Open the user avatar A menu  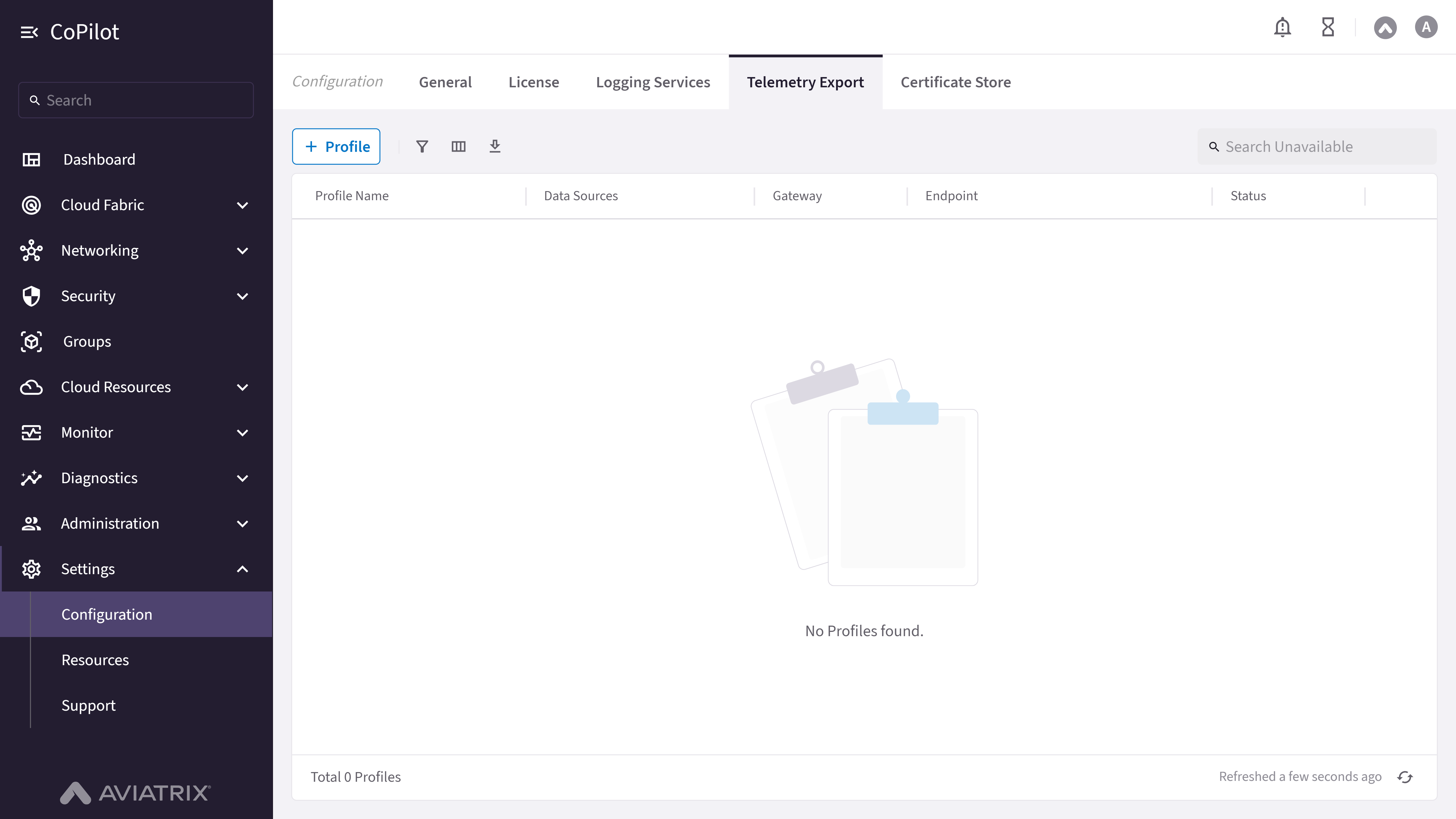pyautogui.click(x=1426, y=27)
